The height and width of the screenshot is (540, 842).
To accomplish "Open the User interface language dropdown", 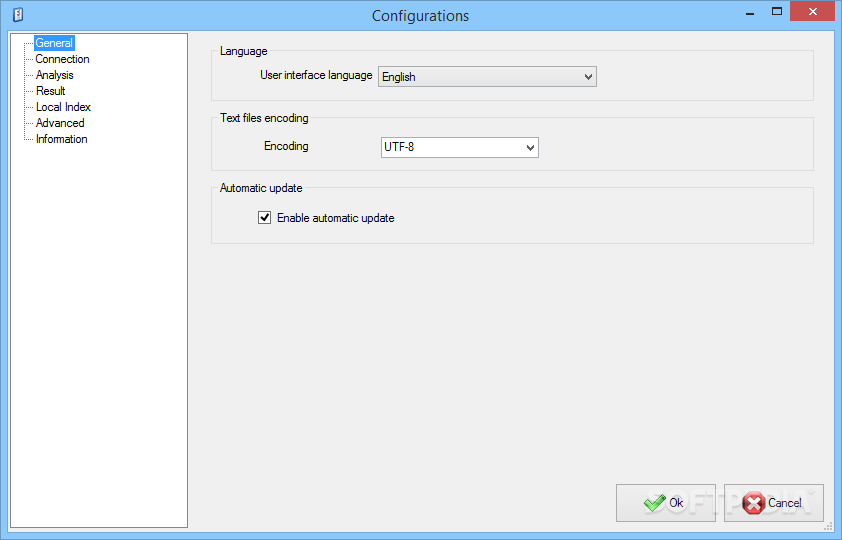I will pyautogui.click(x=487, y=77).
